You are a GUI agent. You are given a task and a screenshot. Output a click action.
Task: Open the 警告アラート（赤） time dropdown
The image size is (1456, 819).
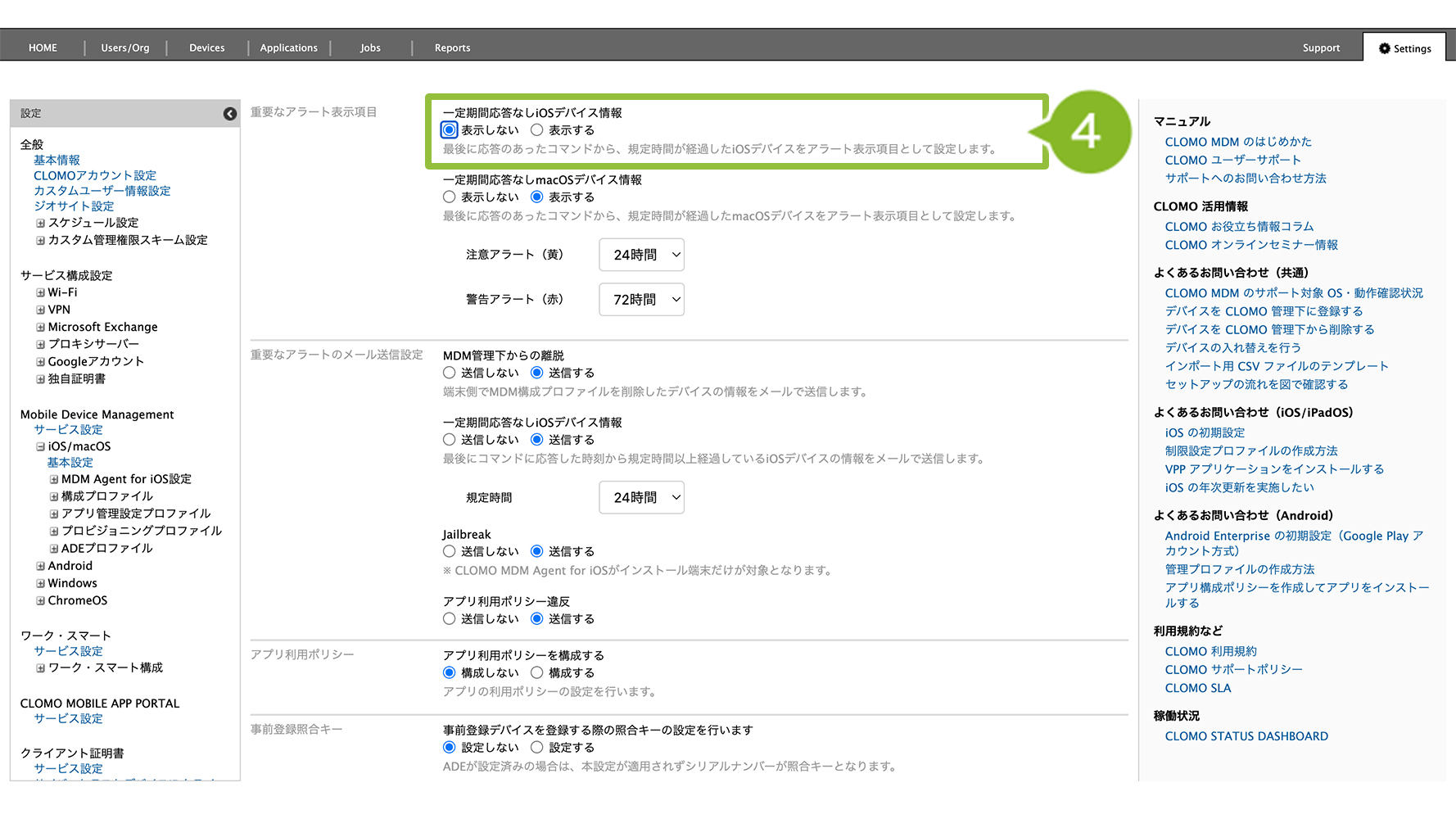(642, 300)
